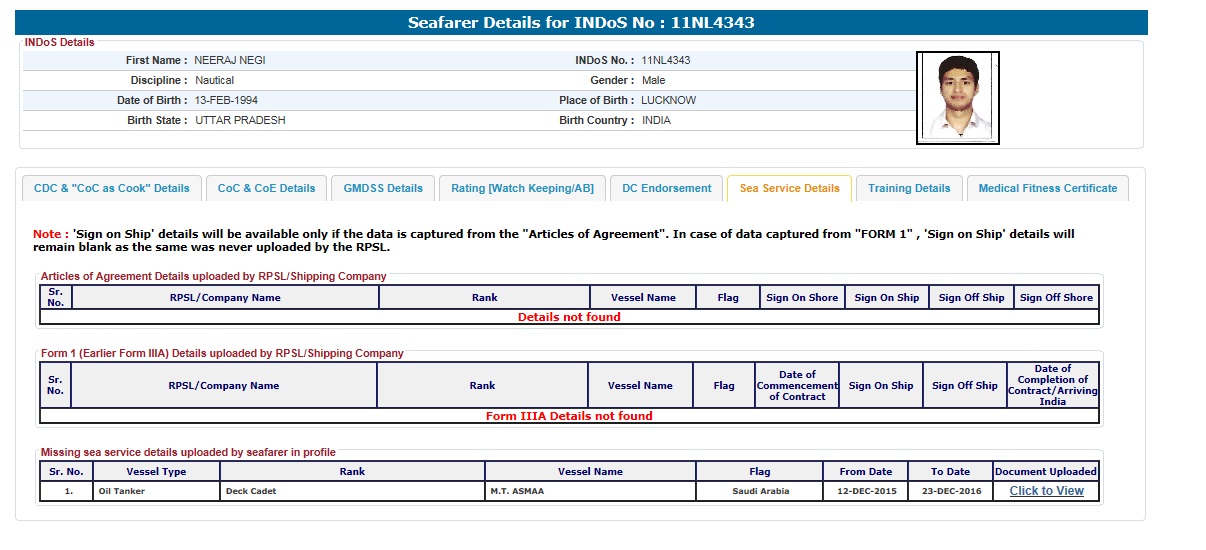Click the Document Uploaded column header

pyautogui.click(x=1046, y=471)
